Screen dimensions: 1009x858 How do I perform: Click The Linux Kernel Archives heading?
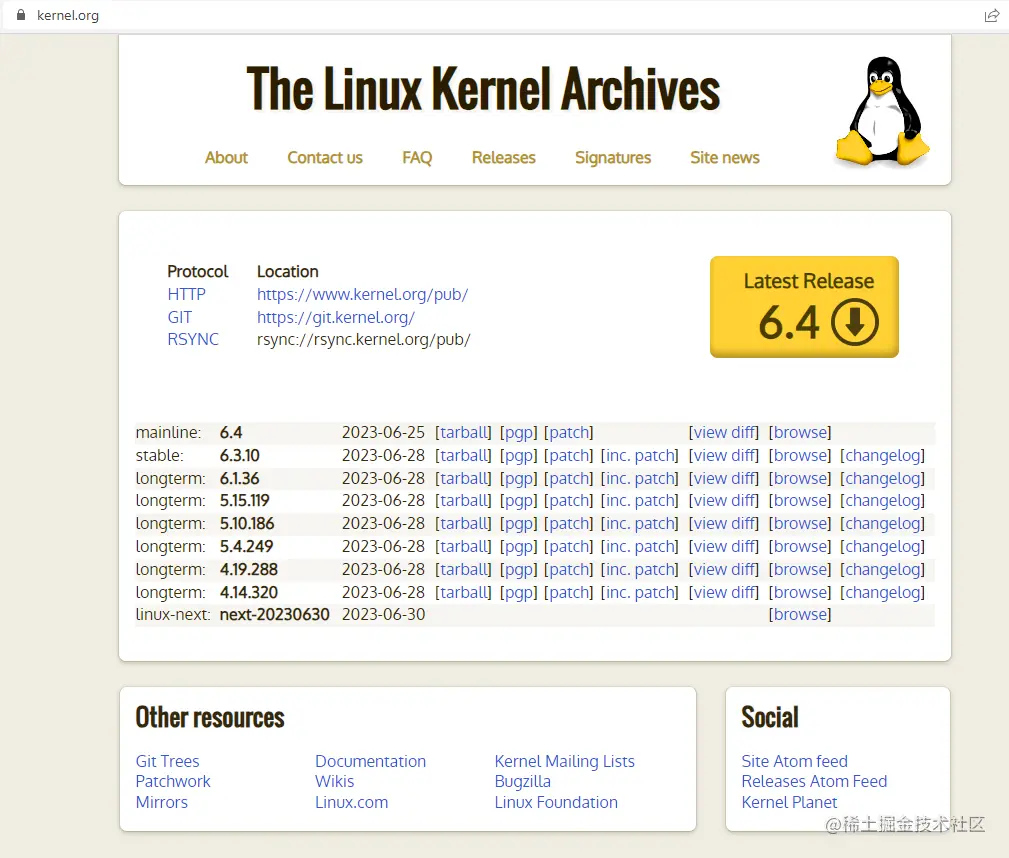pyautogui.click(x=483, y=89)
